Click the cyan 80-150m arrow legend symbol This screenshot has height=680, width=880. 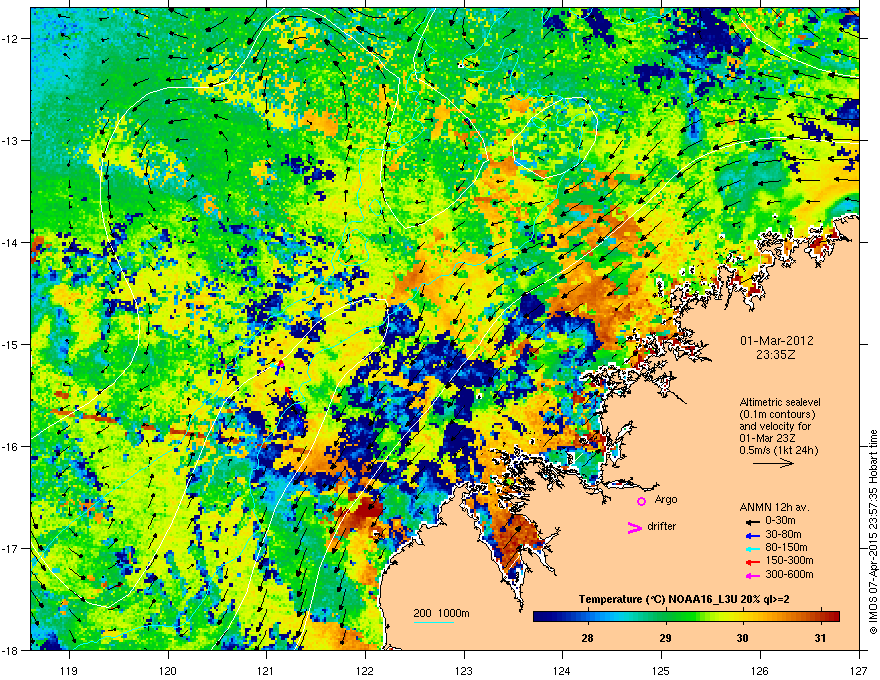point(752,548)
